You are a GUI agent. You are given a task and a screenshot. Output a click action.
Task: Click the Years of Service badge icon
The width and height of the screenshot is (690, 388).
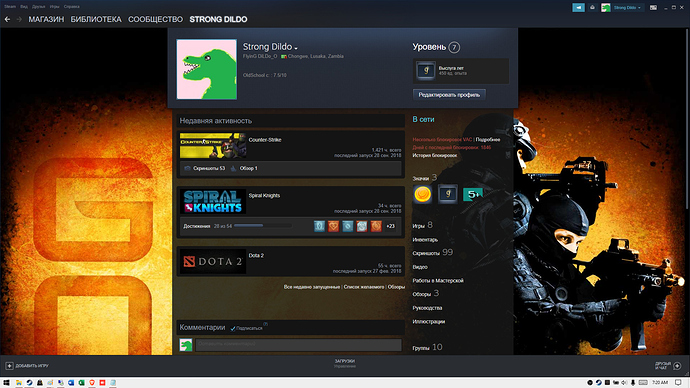(x=426, y=70)
